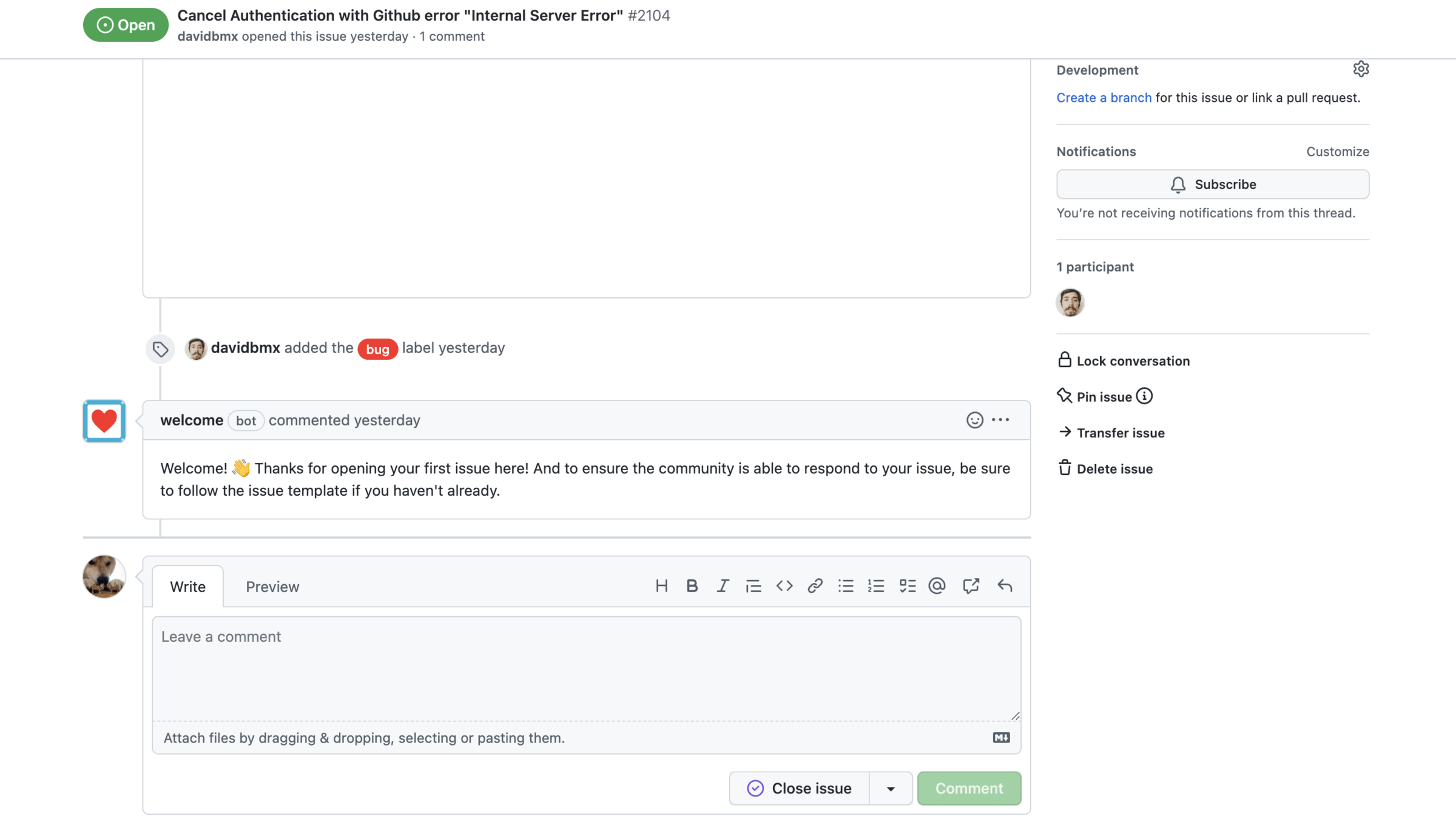Viewport: 1456px width, 819px height.
Task: Insert a heading with the H icon
Action: pos(661,586)
